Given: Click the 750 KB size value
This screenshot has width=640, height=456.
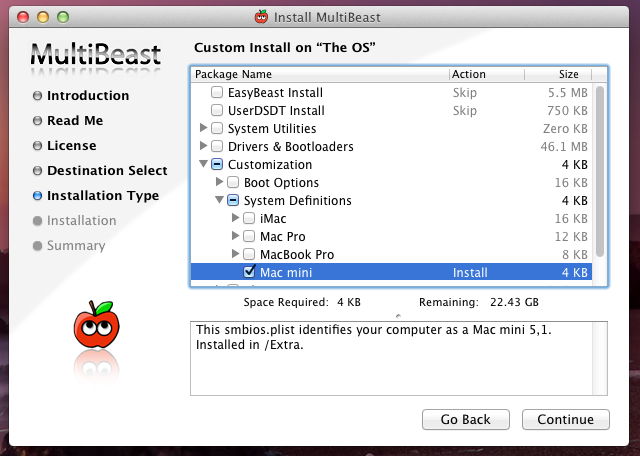Looking at the screenshot, I should pyautogui.click(x=567, y=111).
